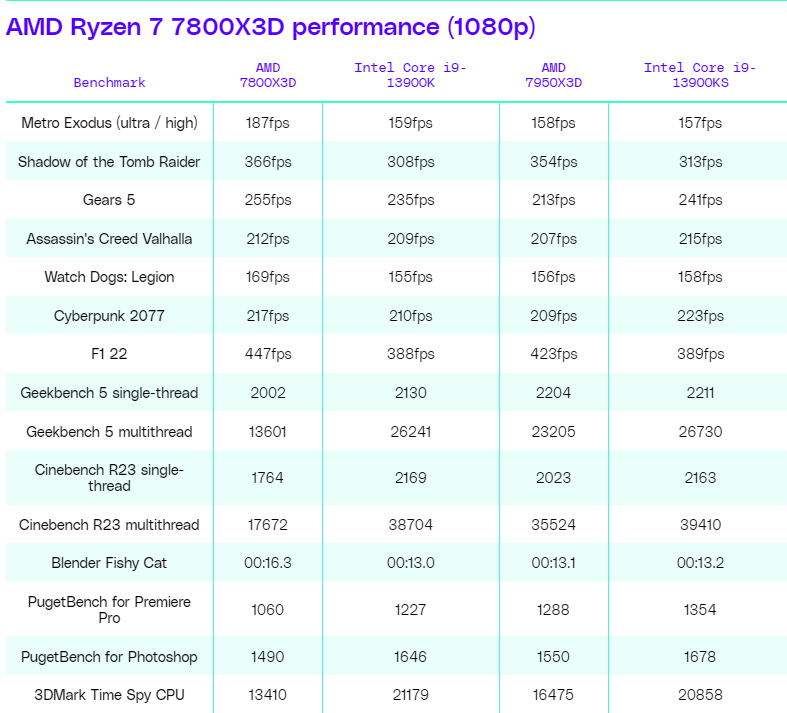This screenshot has width=787, height=713.
Task: Click the Cinebench R23 single-thread label
Action: click(109, 478)
